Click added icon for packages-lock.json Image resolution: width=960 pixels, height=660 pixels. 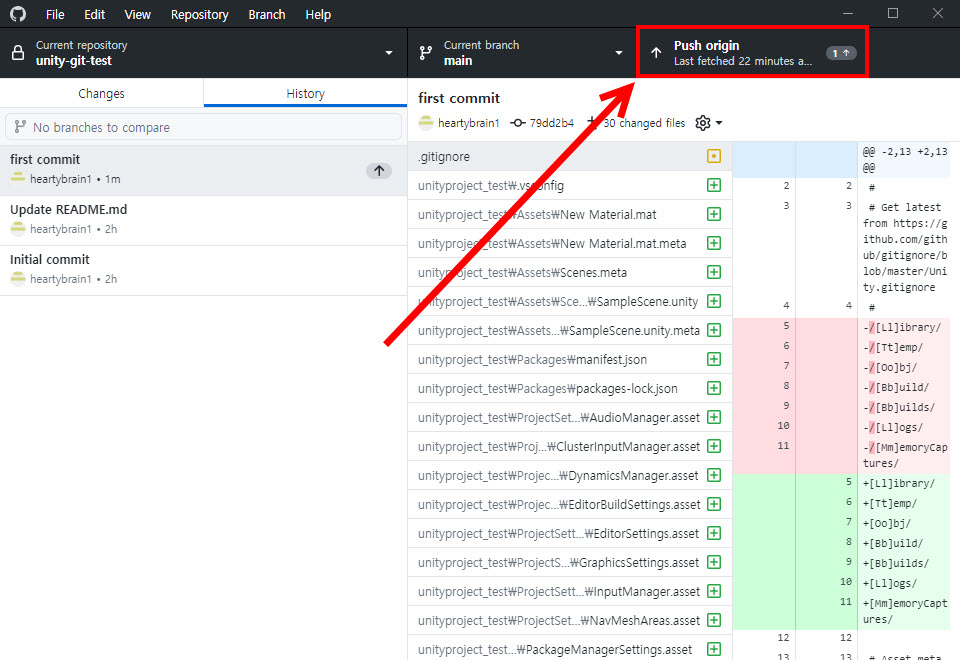pyautogui.click(x=714, y=388)
